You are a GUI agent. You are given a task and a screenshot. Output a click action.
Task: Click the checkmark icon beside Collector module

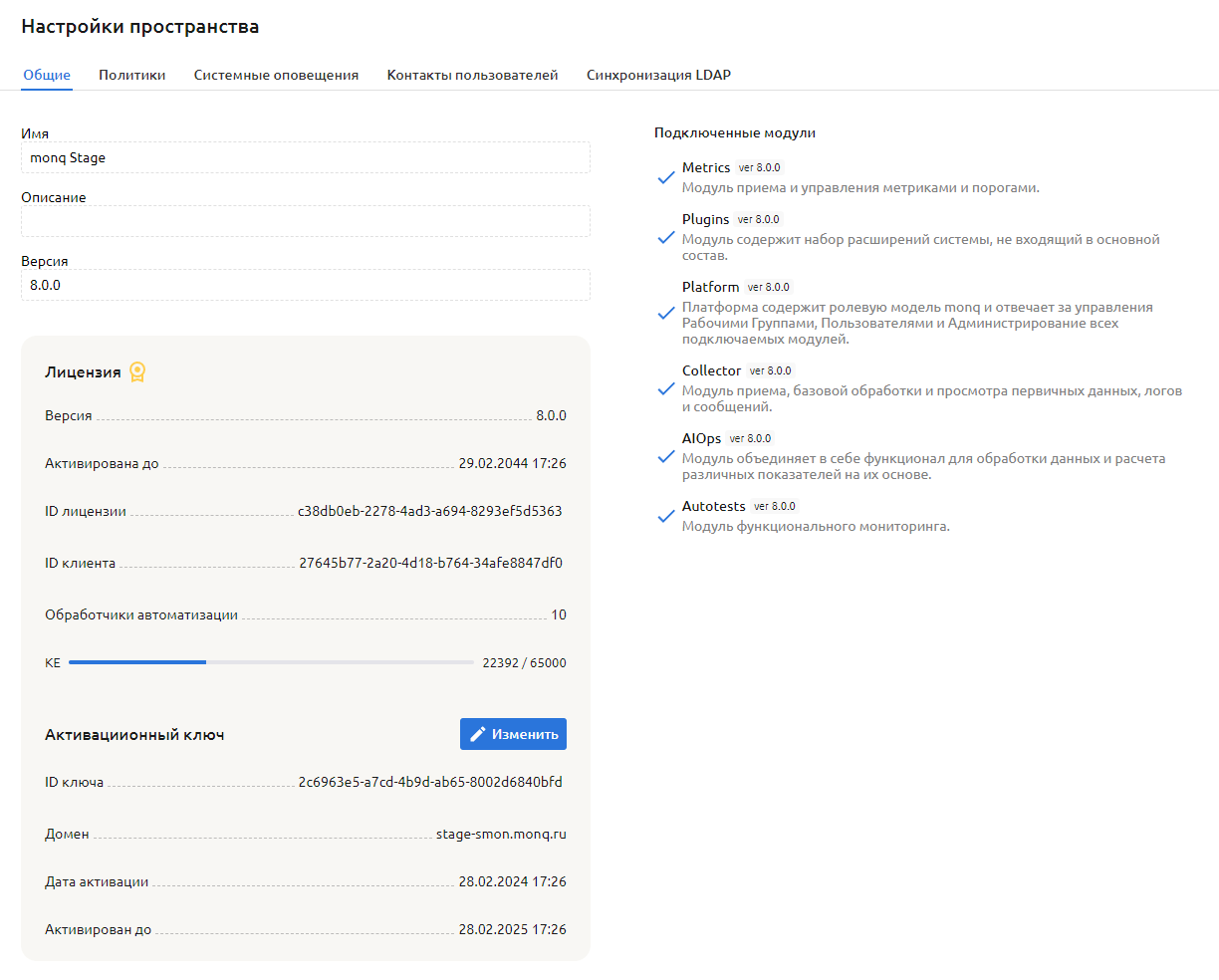coord(666,389)
